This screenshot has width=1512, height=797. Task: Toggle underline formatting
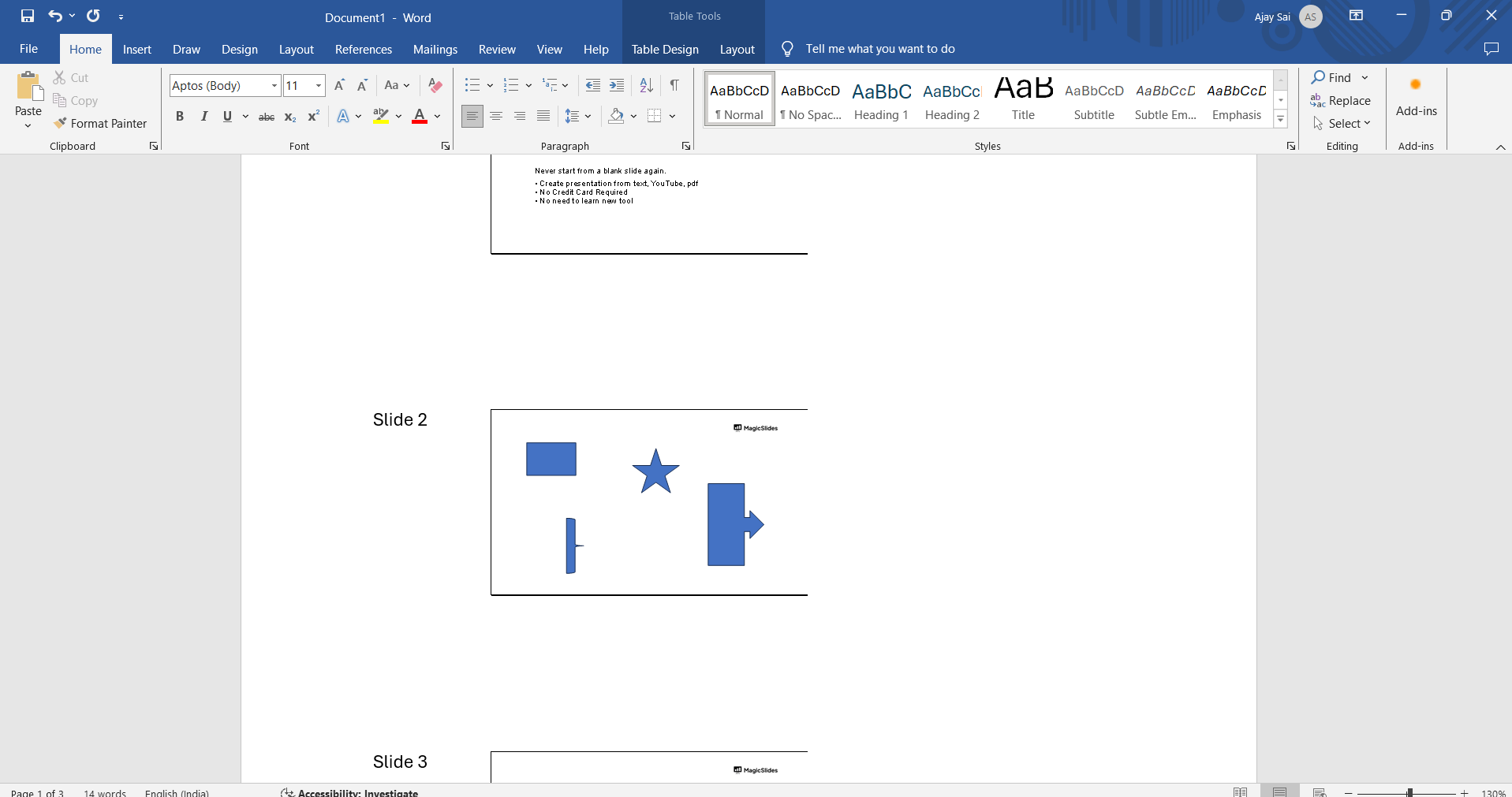click(227, 117)
